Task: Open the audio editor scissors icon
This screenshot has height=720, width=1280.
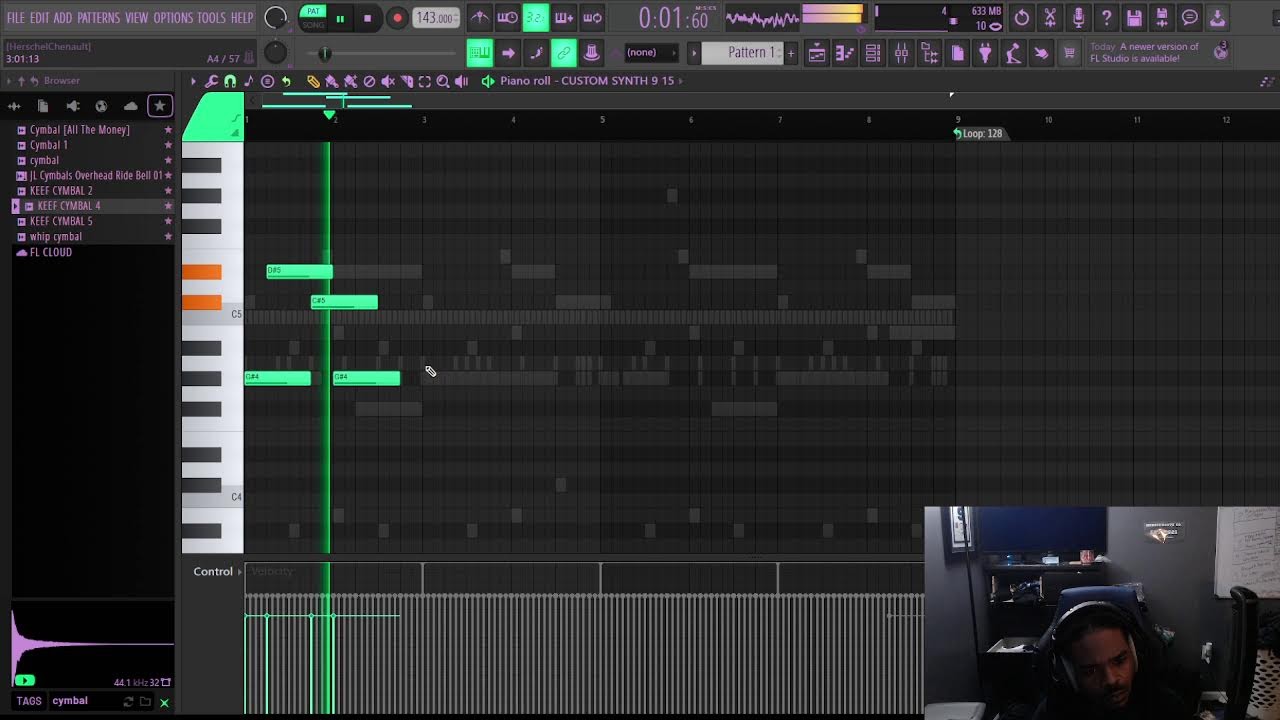Action: click(x=1050, y=17)
